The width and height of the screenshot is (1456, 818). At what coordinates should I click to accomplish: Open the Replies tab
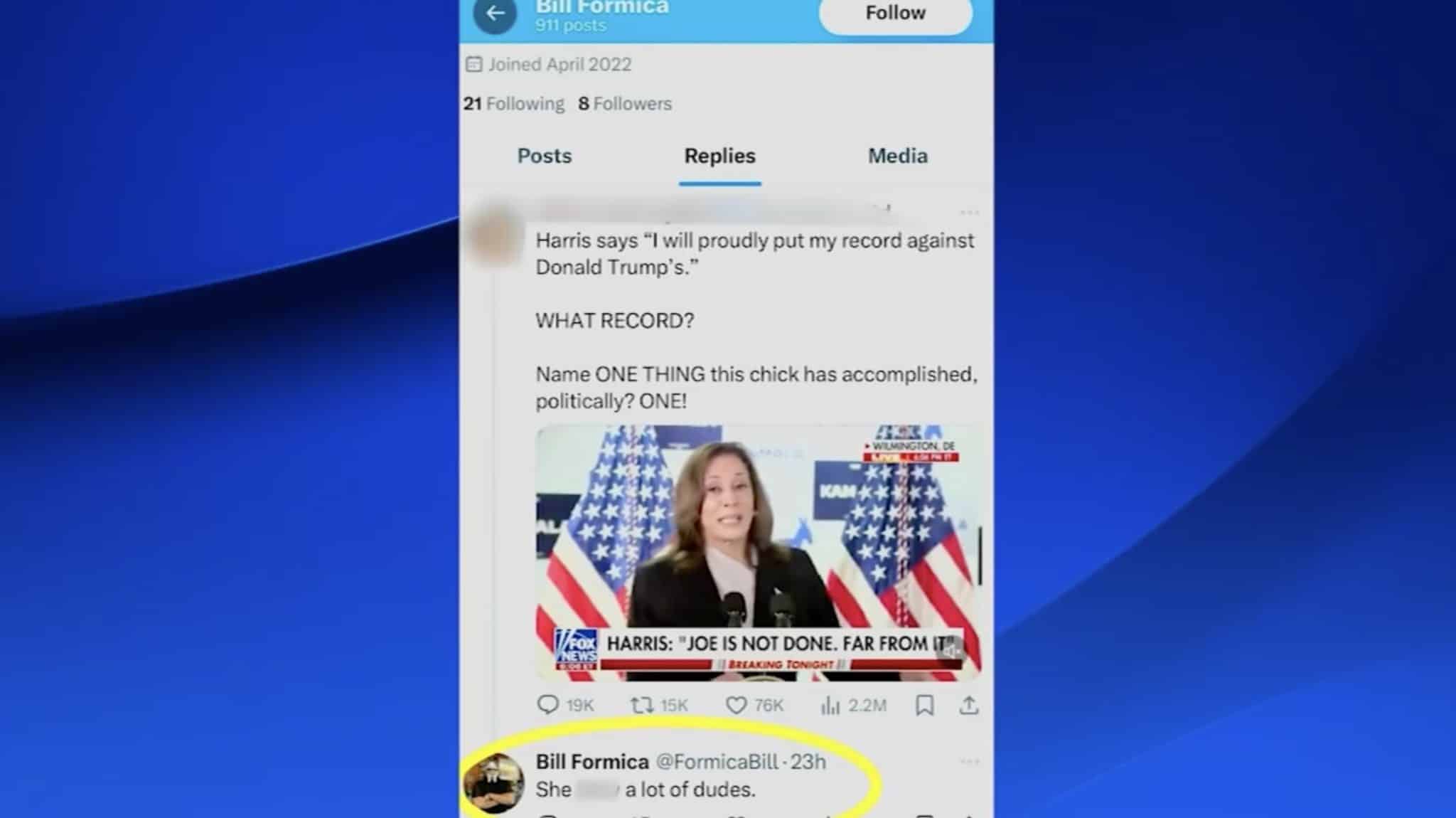point(719,156)
